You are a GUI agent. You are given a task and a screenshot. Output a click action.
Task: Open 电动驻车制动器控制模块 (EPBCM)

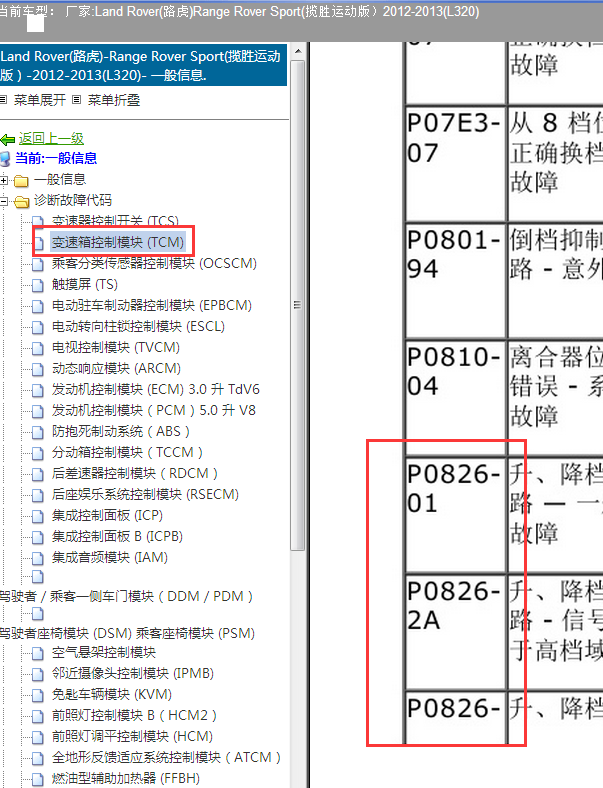click(152, 306)
